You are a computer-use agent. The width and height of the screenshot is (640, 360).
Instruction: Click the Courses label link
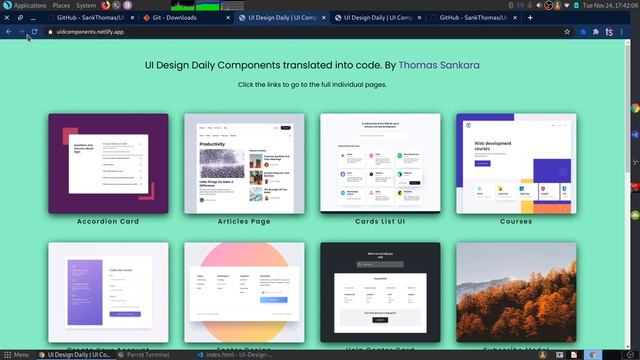coord(516,221)
